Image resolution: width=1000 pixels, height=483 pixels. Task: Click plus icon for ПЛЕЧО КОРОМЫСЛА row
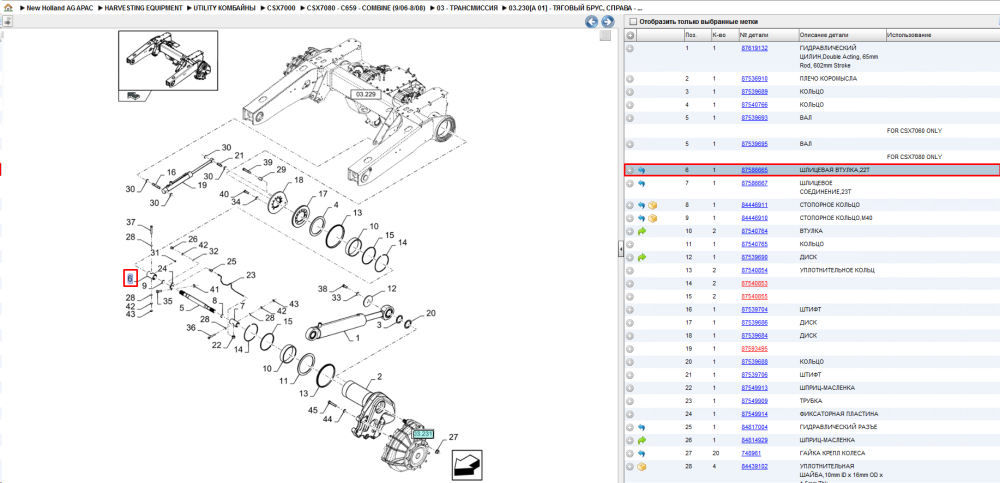pyautogui.click(x=629, y=78)
